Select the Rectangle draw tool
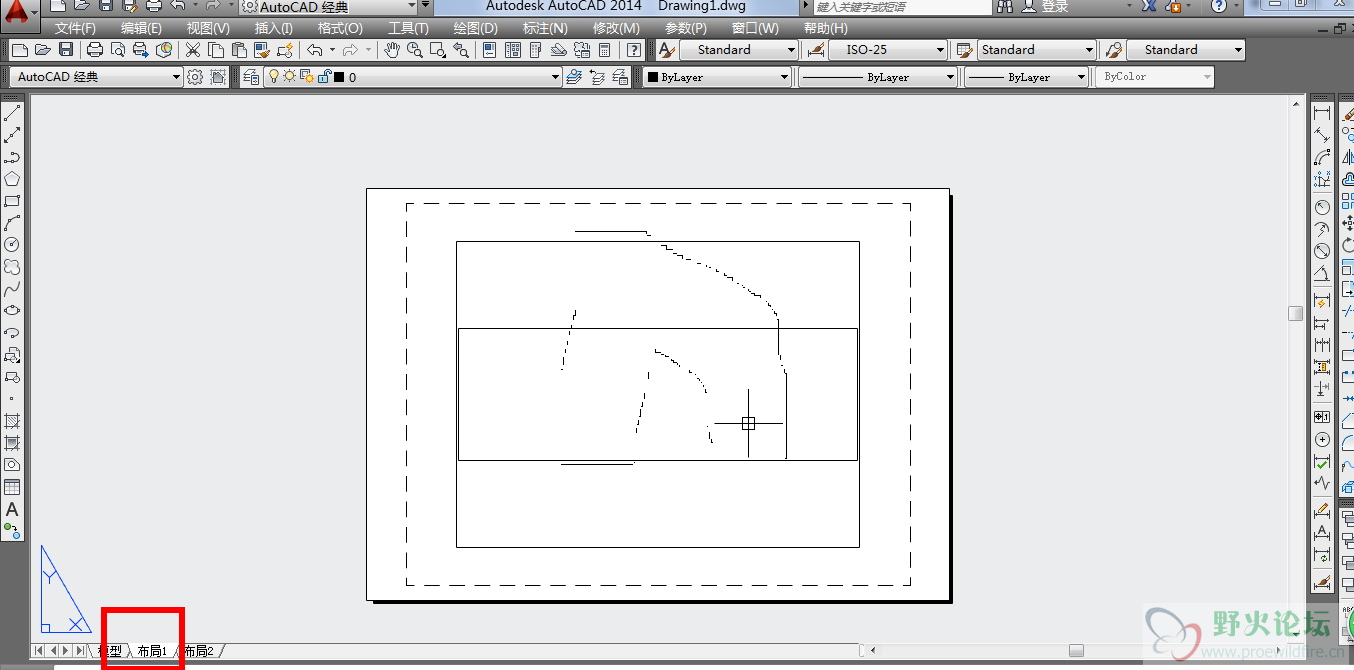The image size is (1354, 670). [12, 201]
